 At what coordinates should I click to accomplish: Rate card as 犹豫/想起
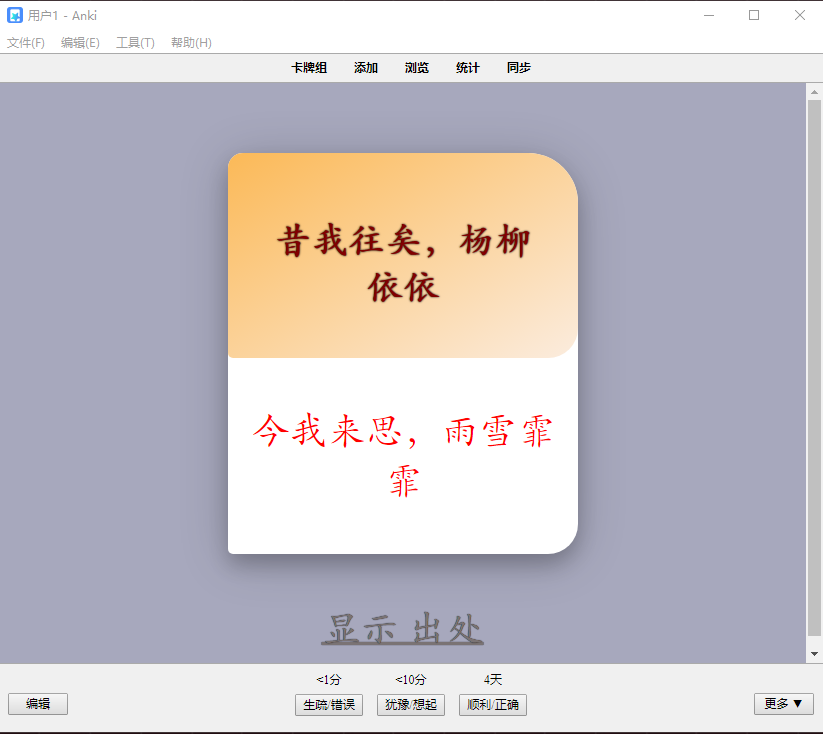pos(411,705)
